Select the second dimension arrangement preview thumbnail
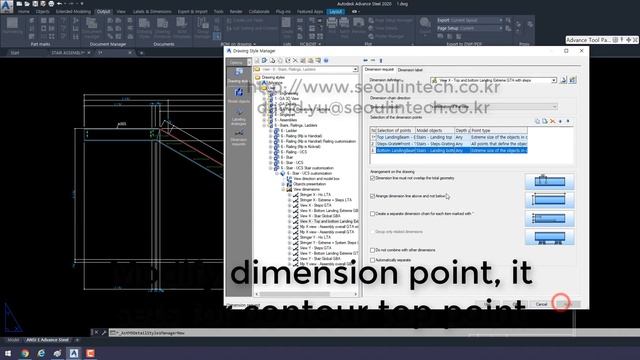This screenshot has height=360, width=640. coord(549,200)
